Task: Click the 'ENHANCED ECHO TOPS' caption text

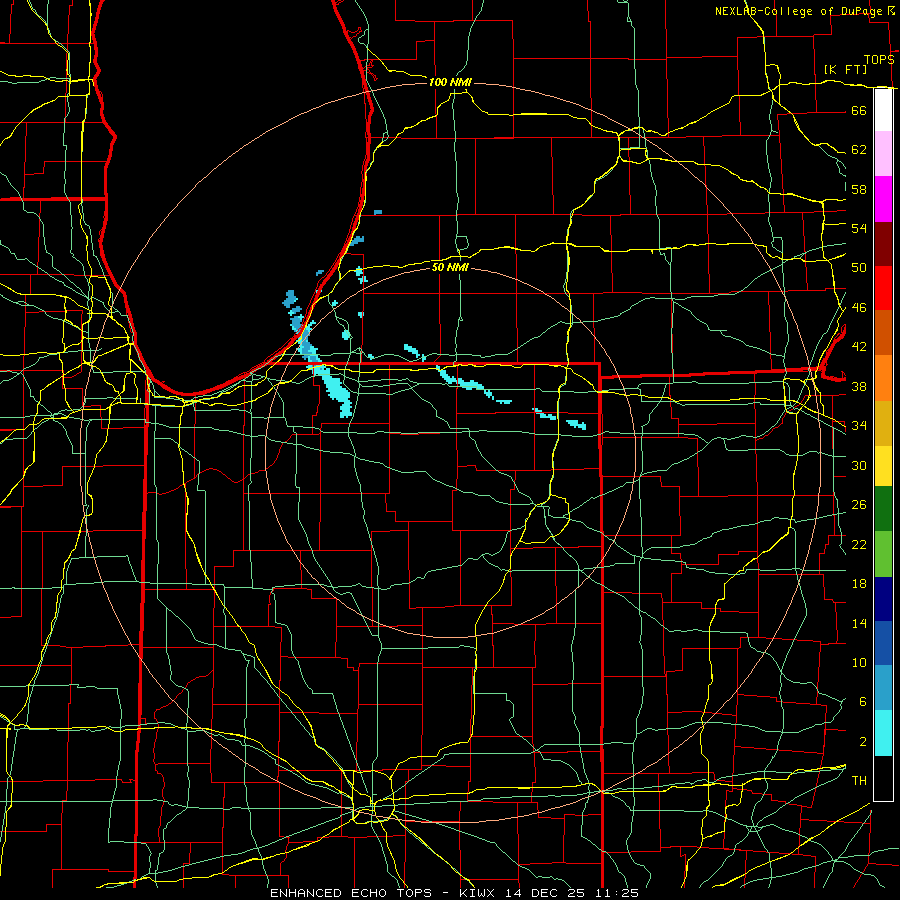Action: click(351, 893)
